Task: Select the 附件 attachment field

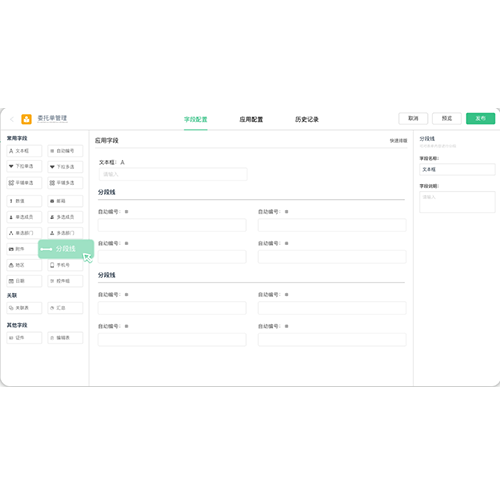Action: click(x=22, y=249)
